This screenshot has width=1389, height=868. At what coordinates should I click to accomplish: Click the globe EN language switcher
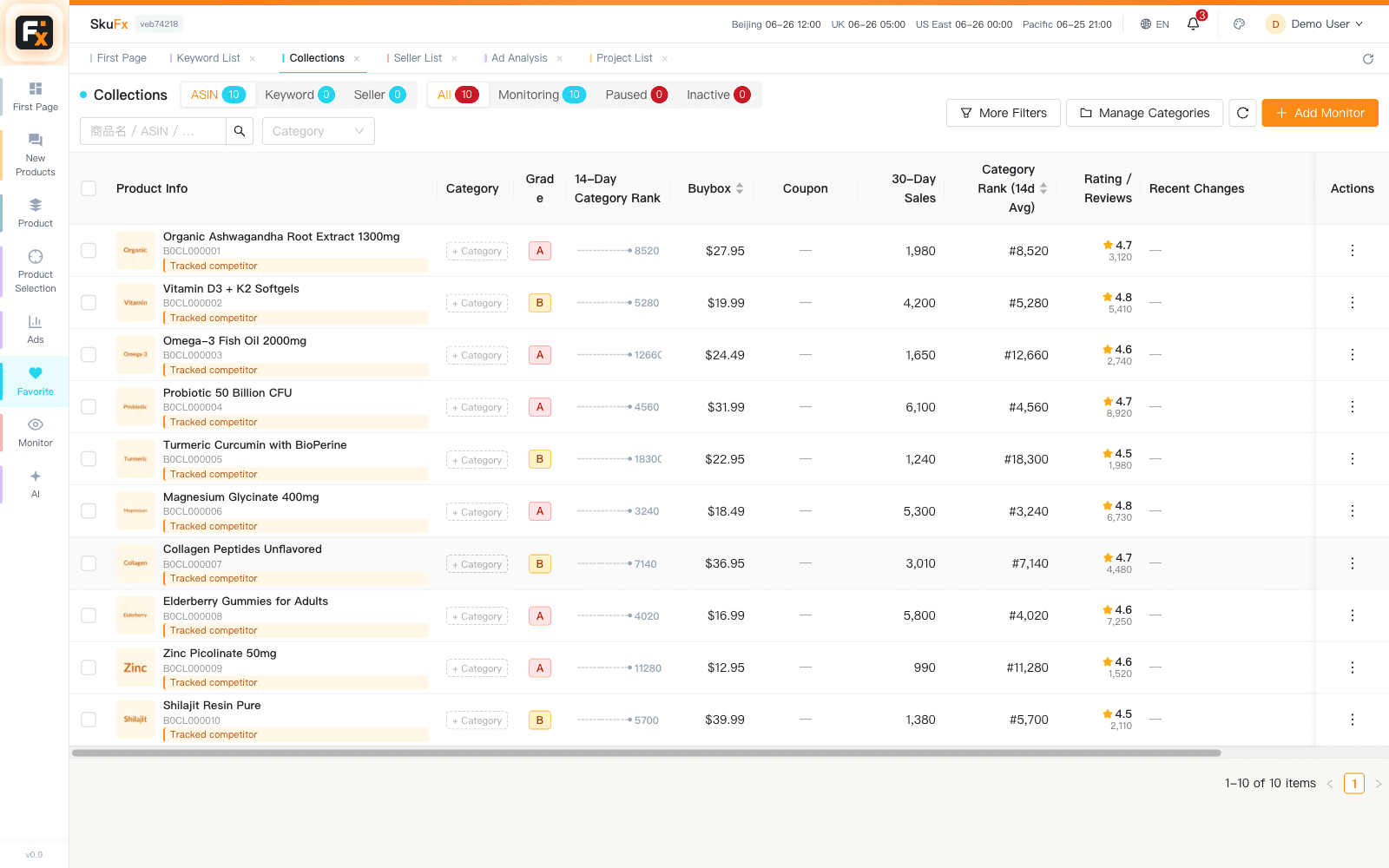tap(1155, 24)
